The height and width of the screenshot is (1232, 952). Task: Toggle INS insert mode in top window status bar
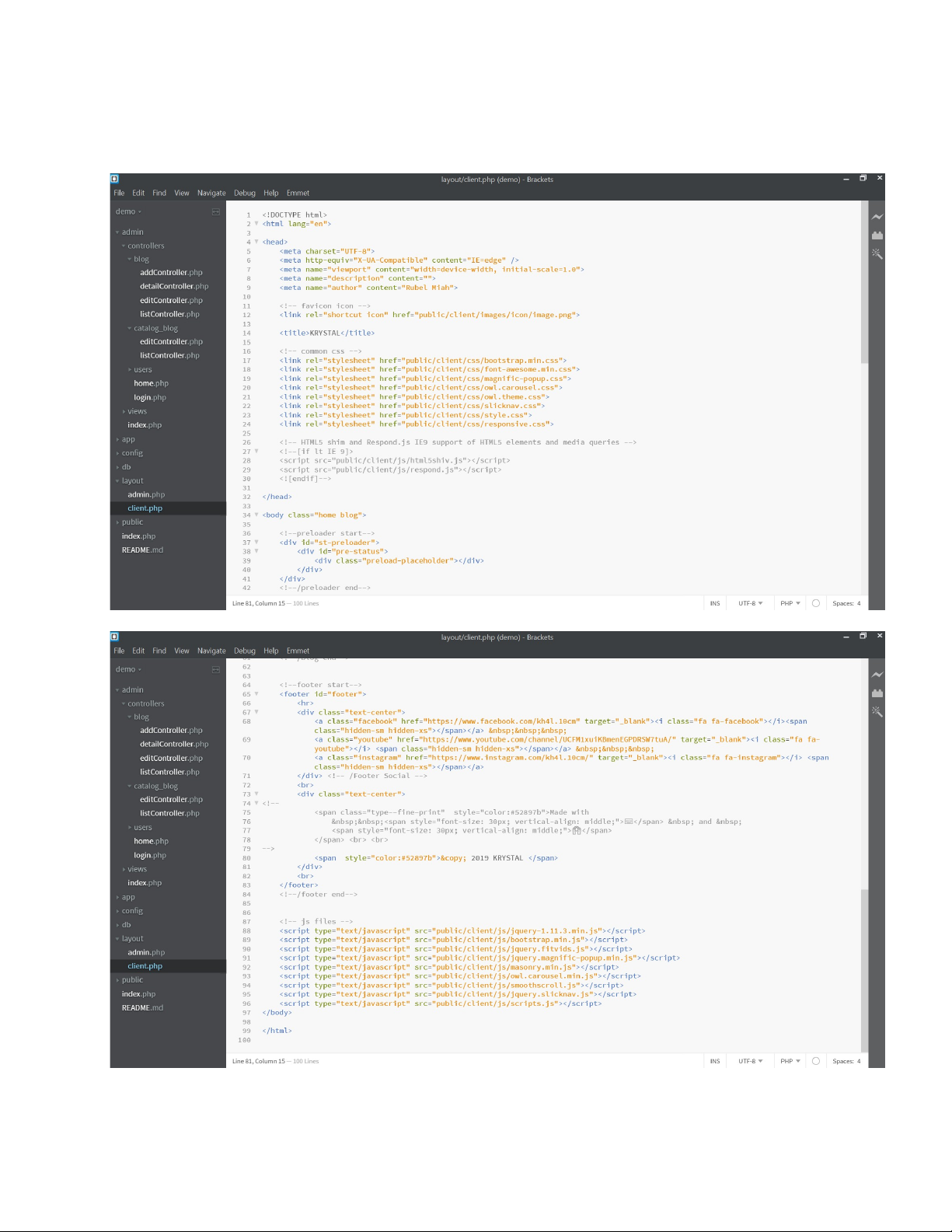[x=714, y=603]
